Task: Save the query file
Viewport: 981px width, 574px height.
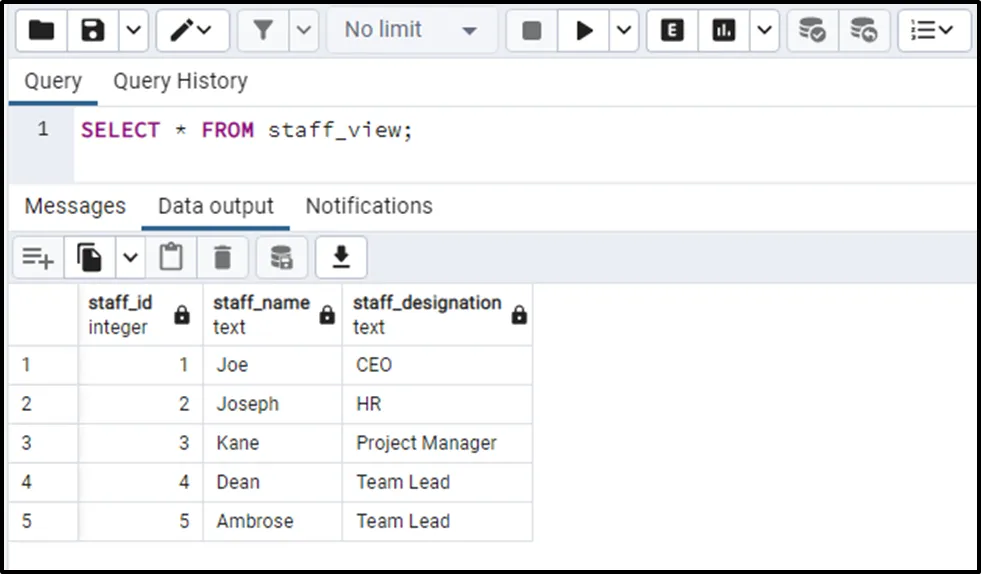Action: coord(93,31)
